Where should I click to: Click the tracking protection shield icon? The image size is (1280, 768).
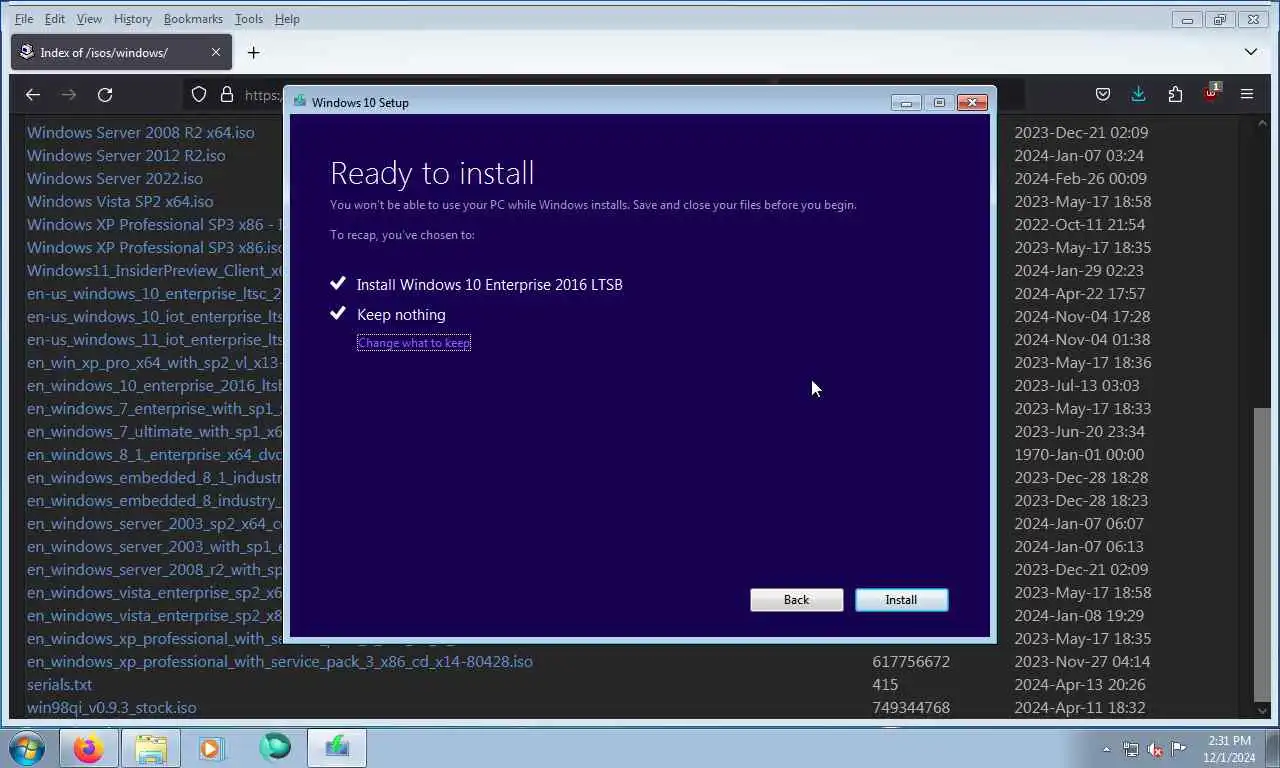coord(199,94)
